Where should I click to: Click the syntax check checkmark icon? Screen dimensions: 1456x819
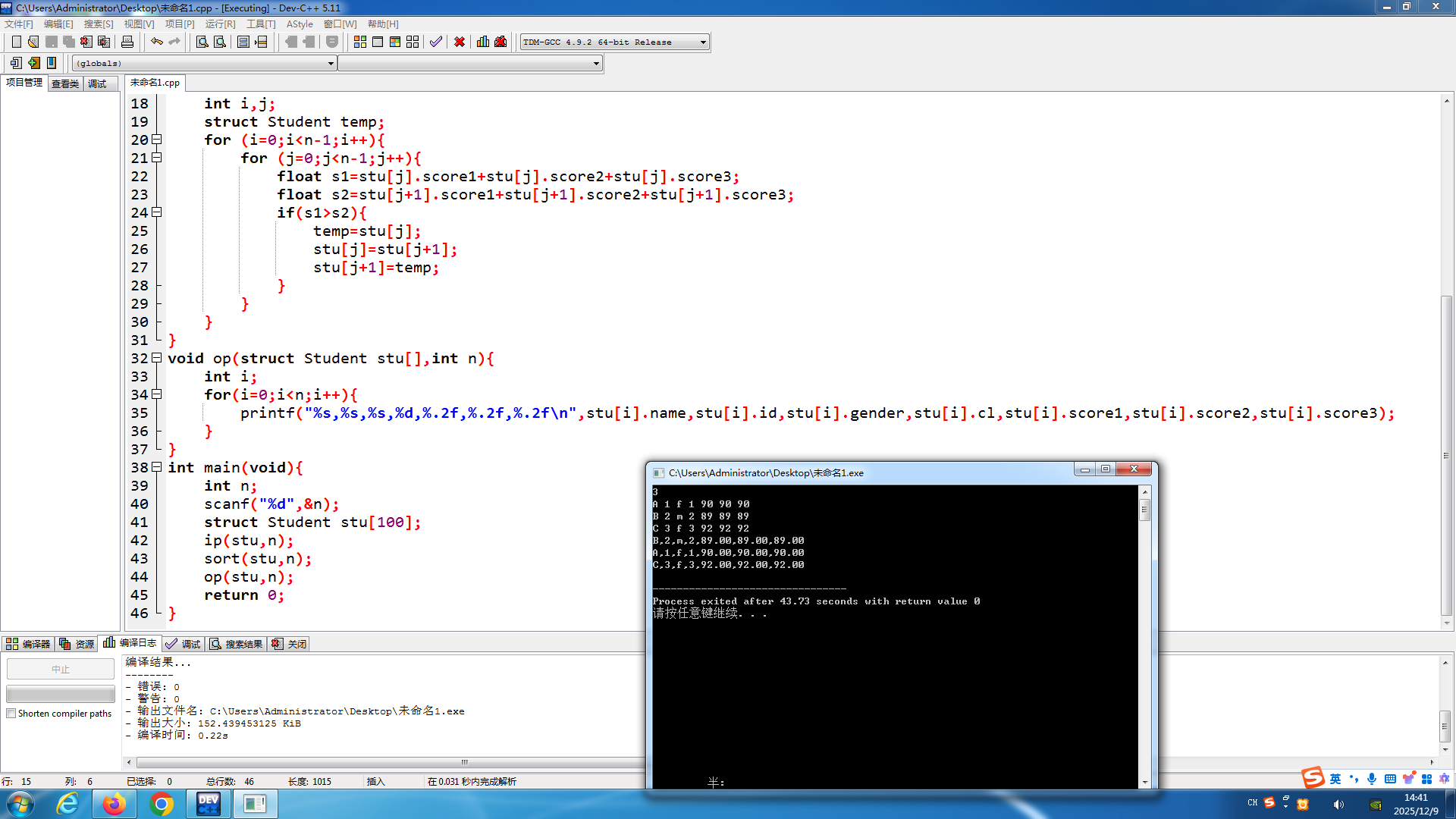point(435,42)
